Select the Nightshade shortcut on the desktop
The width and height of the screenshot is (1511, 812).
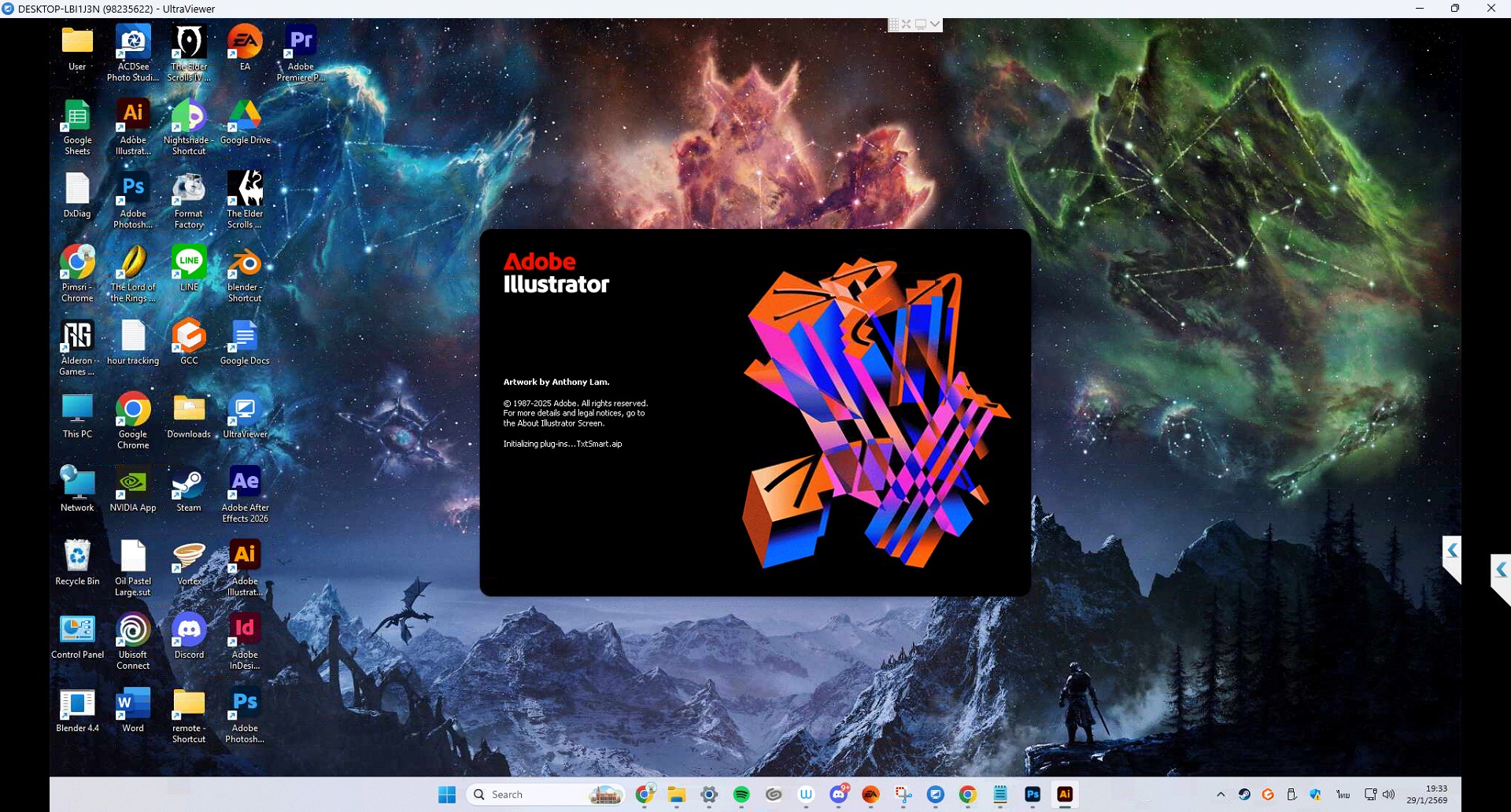coord(189,127)
